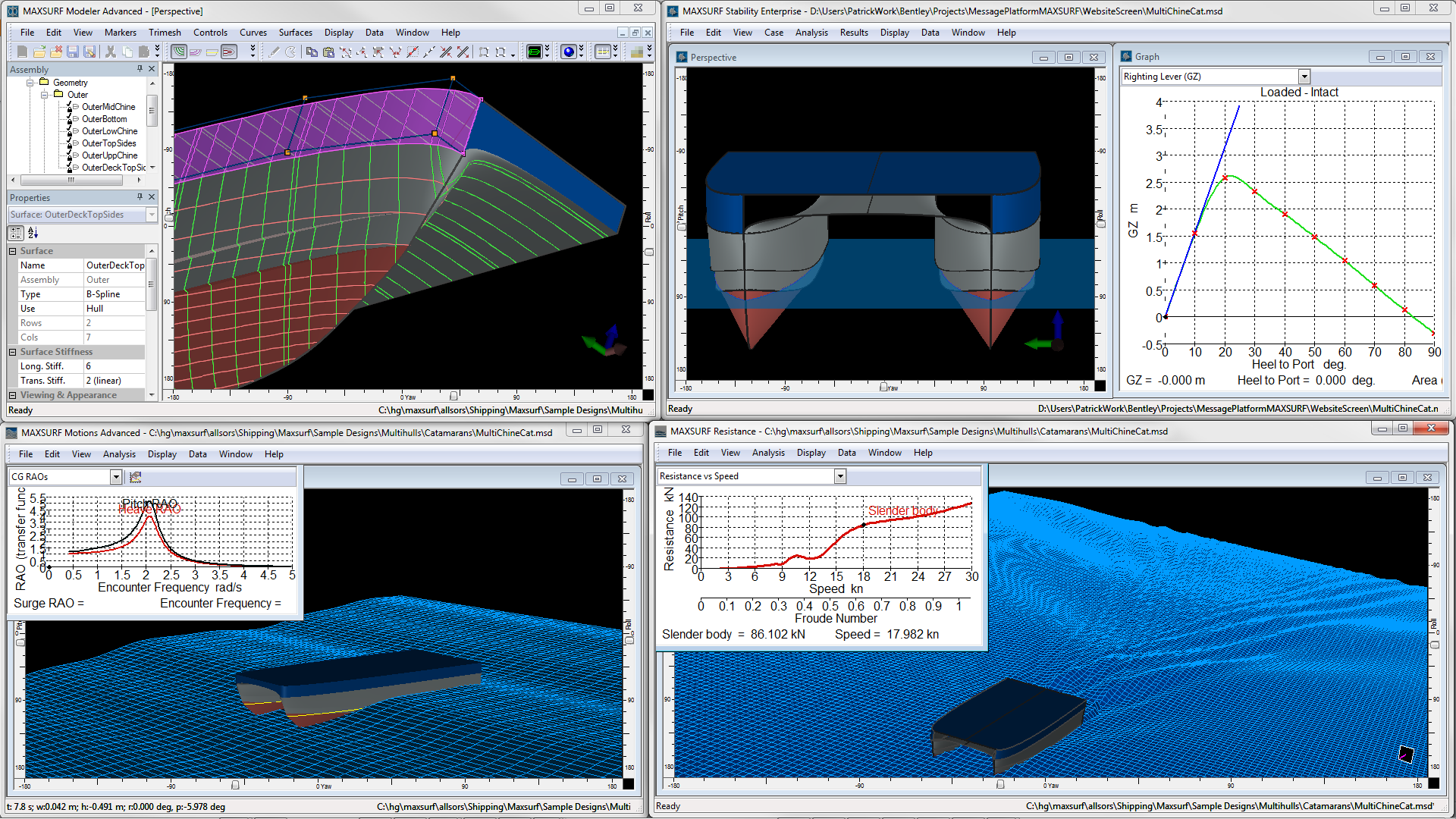Click the Trans. Stiff. value 2 (linear)
Screen dimensions: 1456x819
[114, 381]
